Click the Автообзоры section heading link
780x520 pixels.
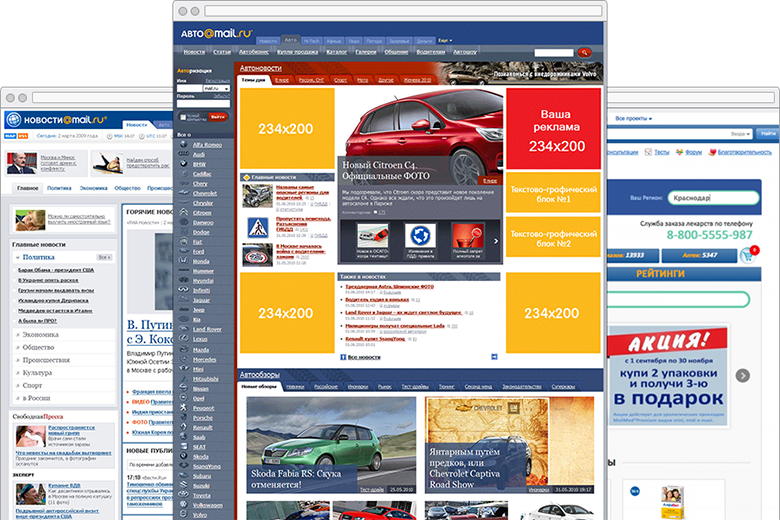pyautogui.click(x=260, y=374)
